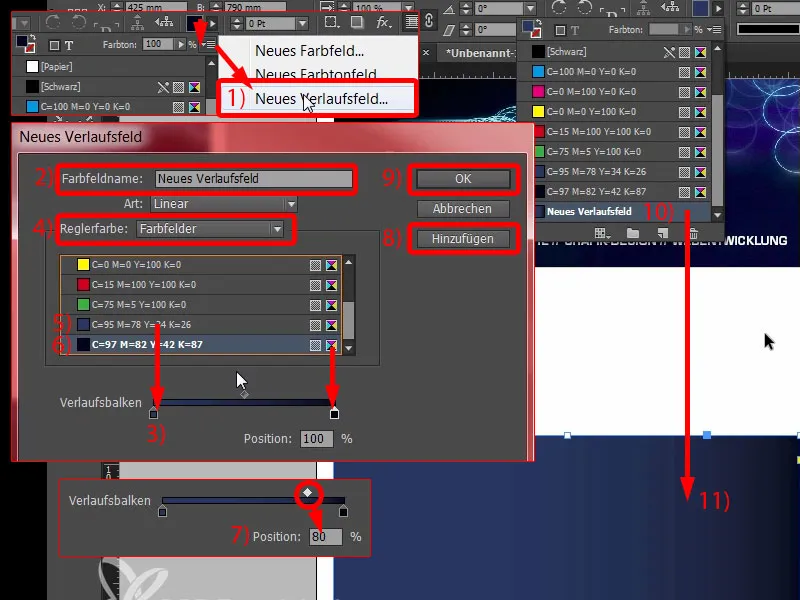
Task: Click Position field showing 100
Action: pos(316,439)
